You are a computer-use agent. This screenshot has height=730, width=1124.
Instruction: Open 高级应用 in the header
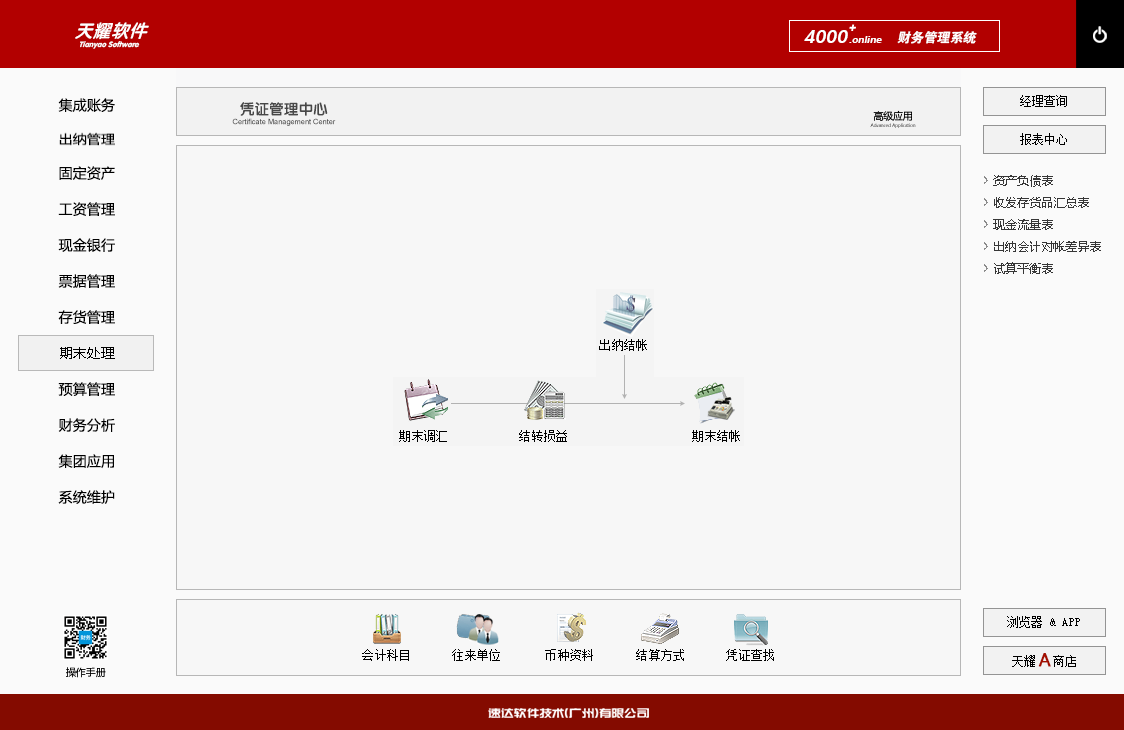pyautogui.click(x=893, y=118)
